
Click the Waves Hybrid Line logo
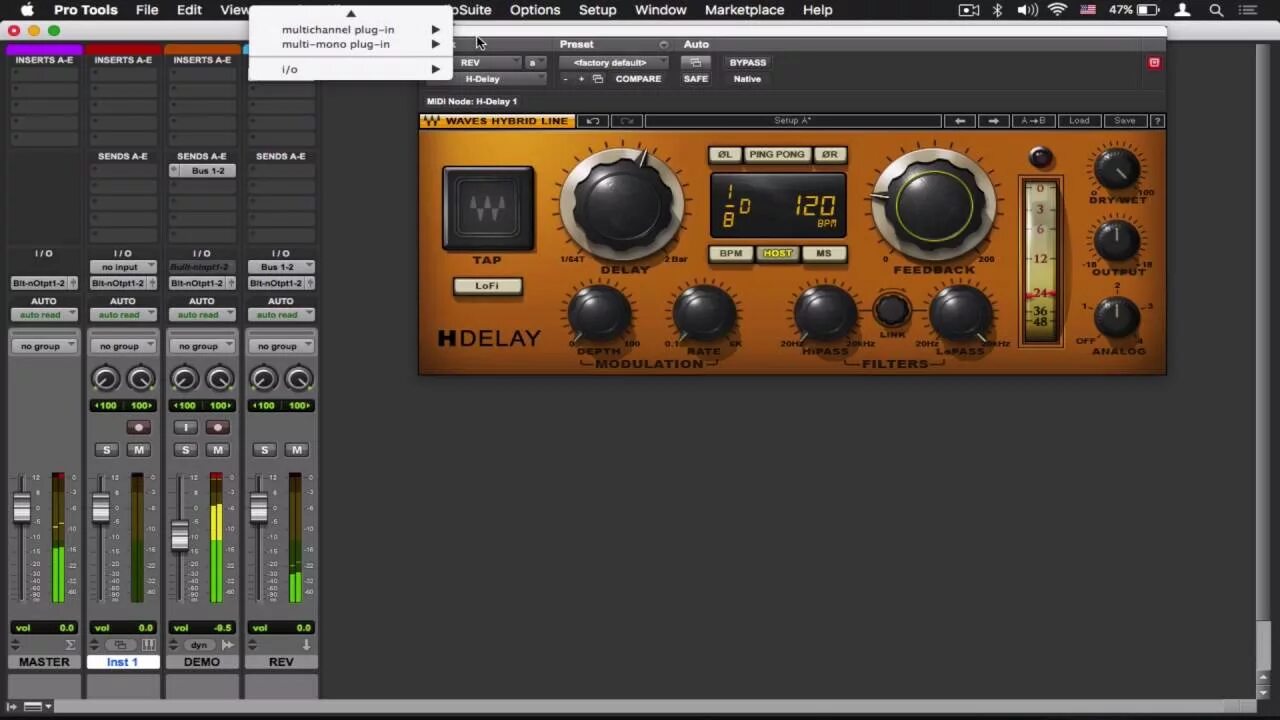click(x=497, y=120)
